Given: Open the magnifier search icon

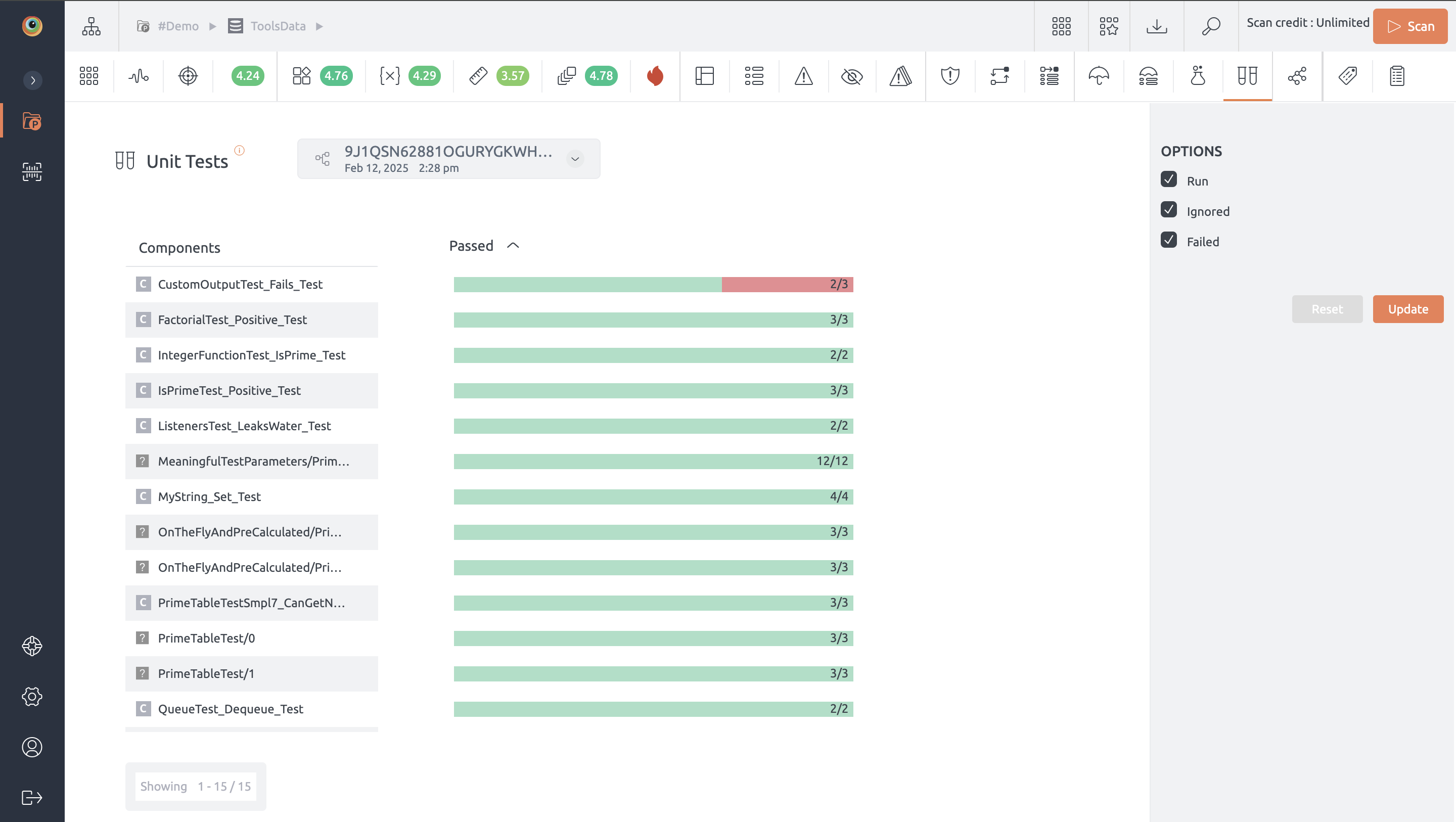Looking at the screenshot, I should [1211, 26].
